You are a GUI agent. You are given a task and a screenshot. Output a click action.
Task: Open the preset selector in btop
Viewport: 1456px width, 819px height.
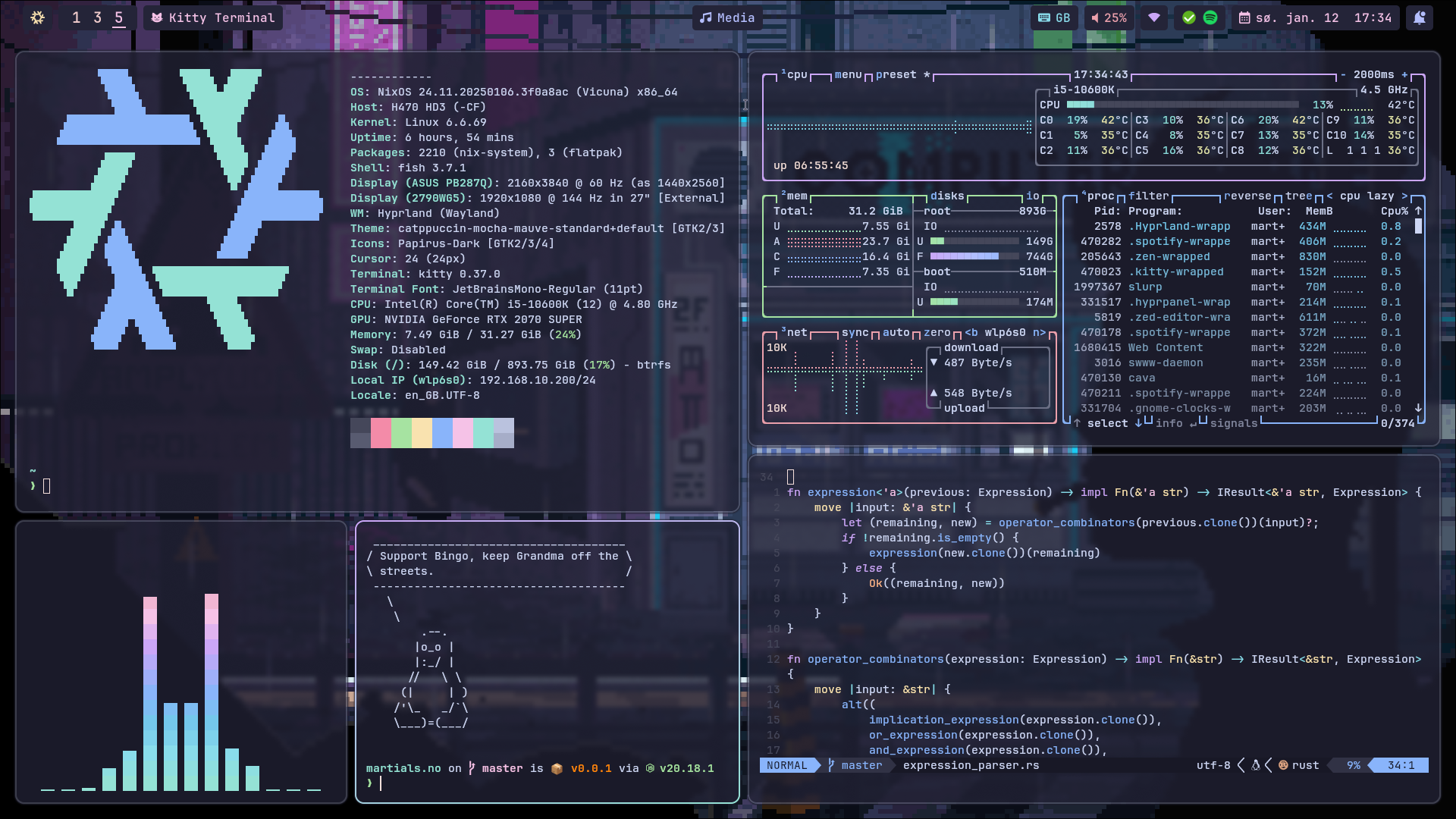tap(896, 74)
